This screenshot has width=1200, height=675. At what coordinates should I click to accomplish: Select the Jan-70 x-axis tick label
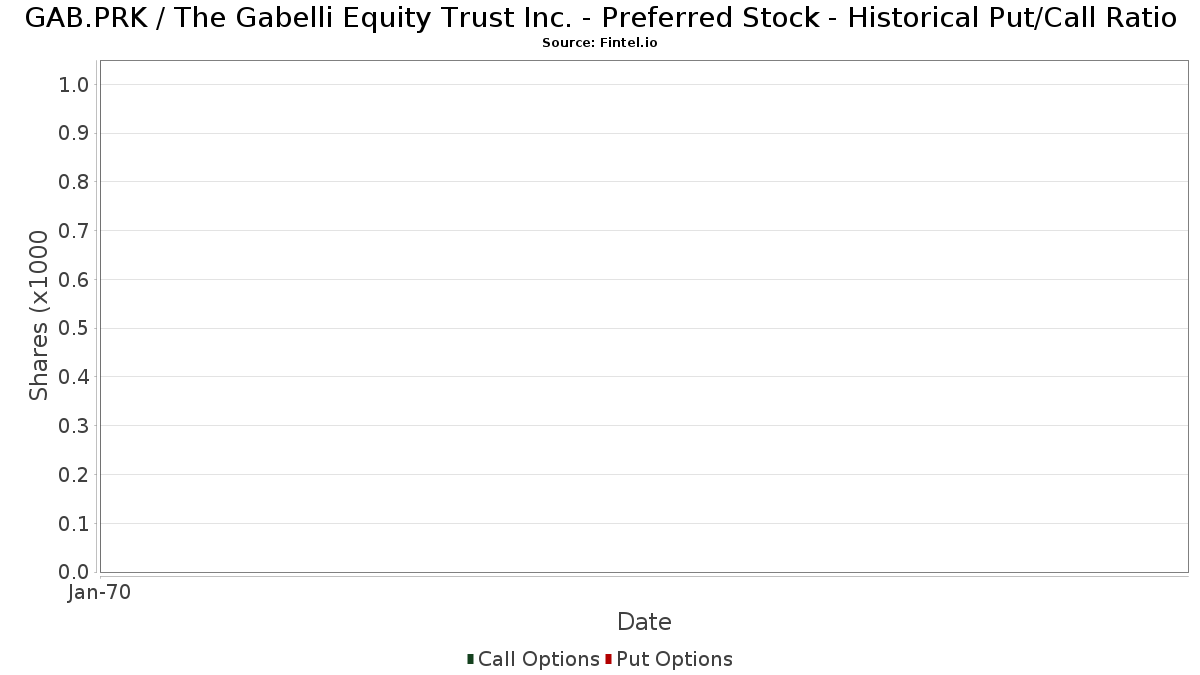(x=99, y=593)
